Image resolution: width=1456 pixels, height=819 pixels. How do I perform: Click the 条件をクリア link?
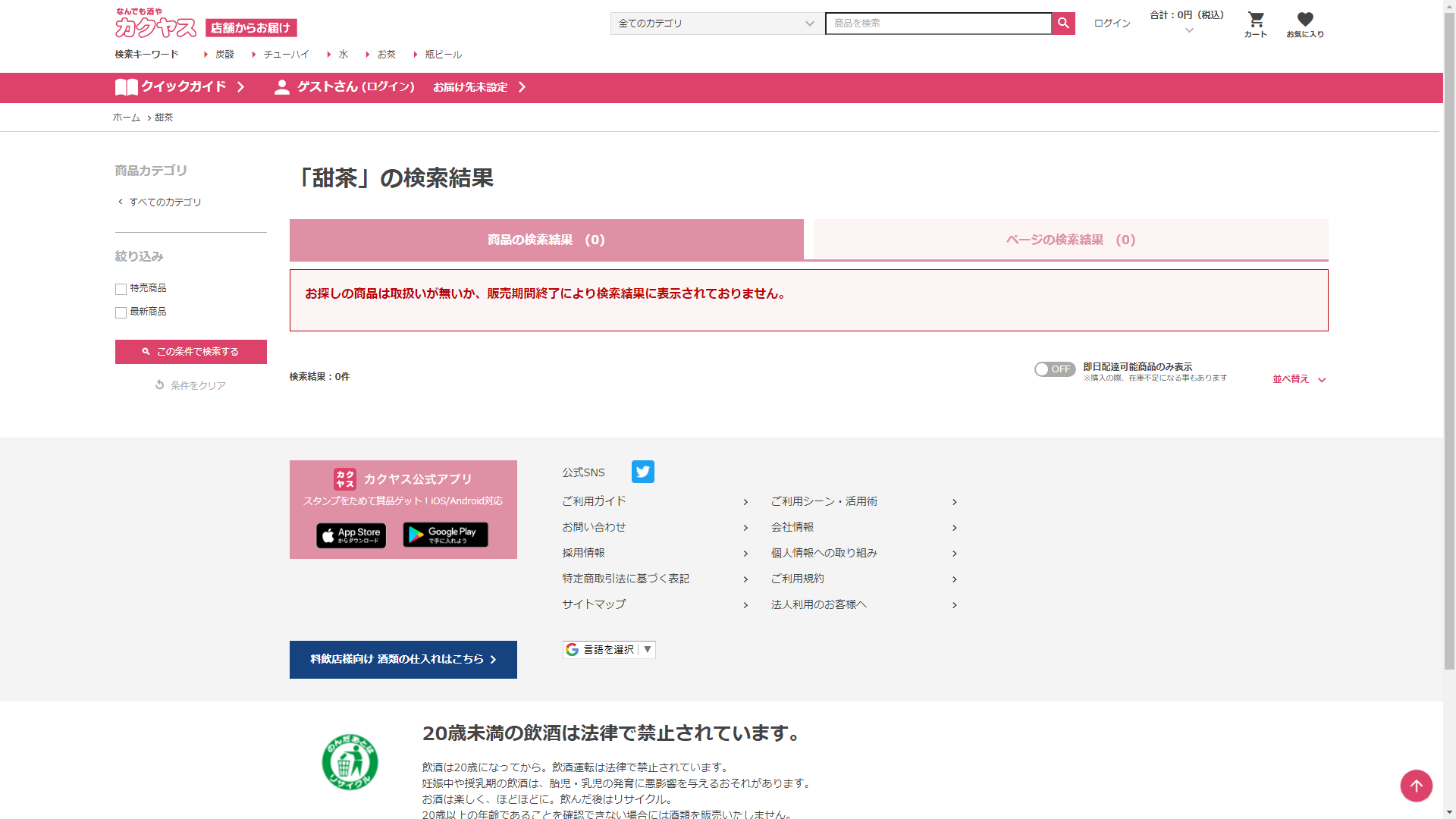coord(190,385)
